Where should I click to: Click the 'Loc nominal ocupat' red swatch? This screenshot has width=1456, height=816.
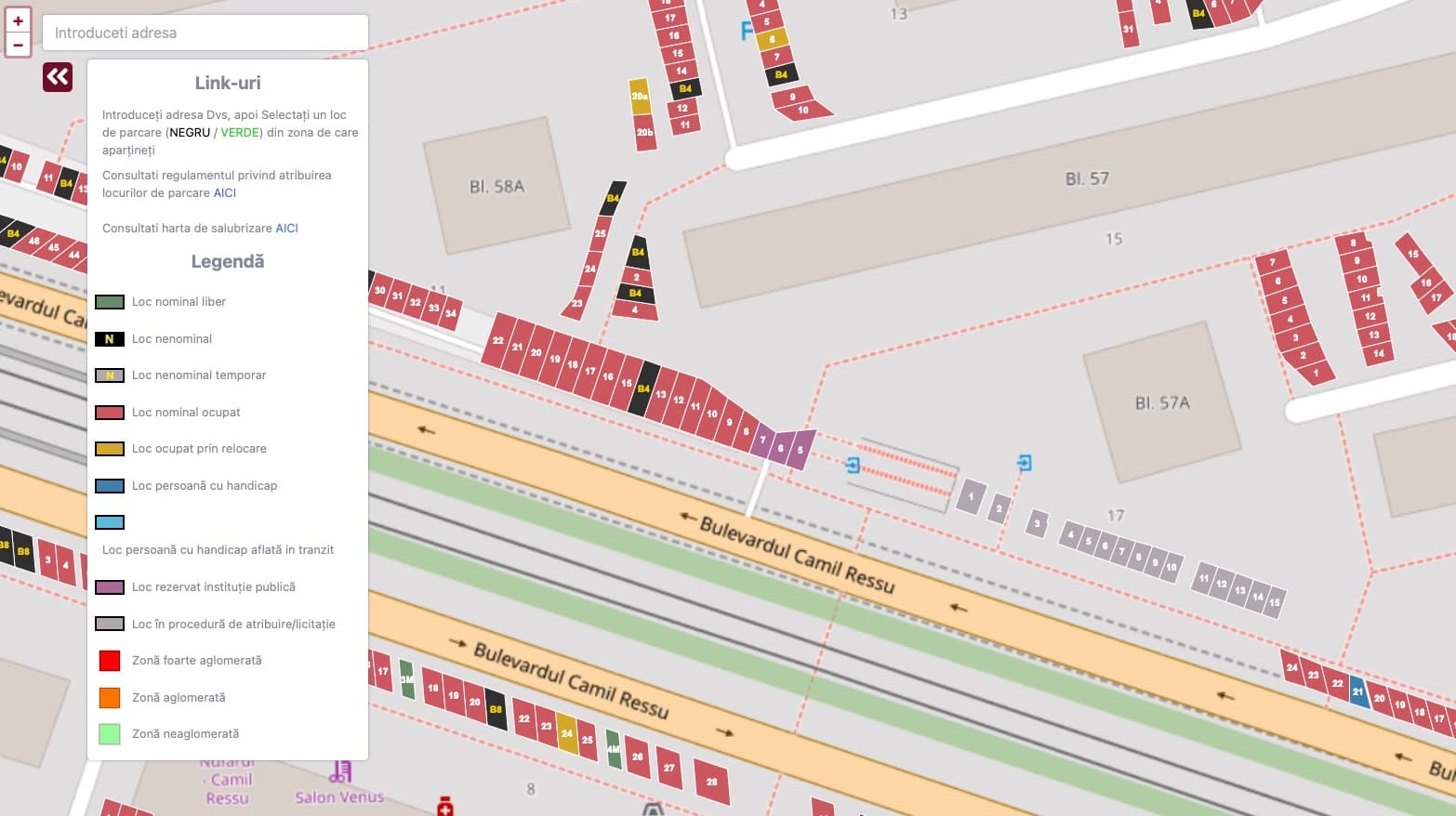click(110, 413)
